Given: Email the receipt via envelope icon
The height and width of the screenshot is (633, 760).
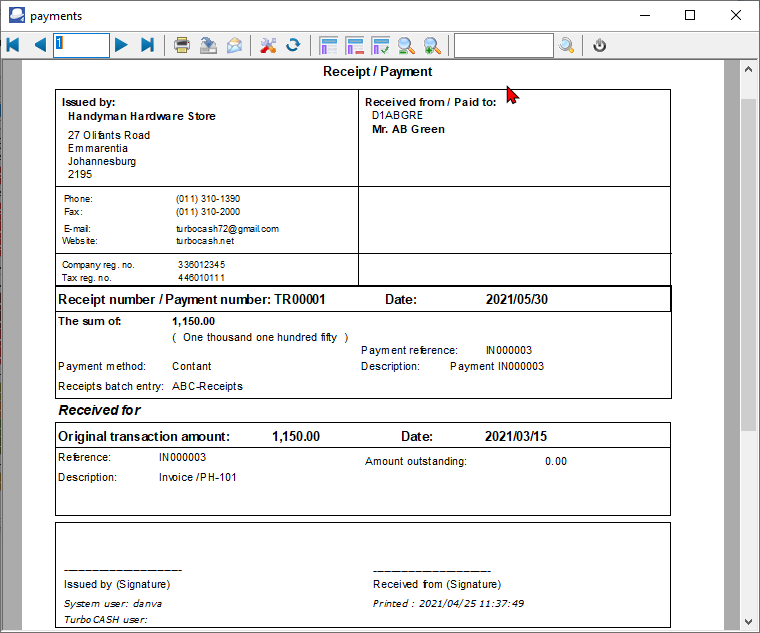Looking at the screenshot, I should point(235,45).
